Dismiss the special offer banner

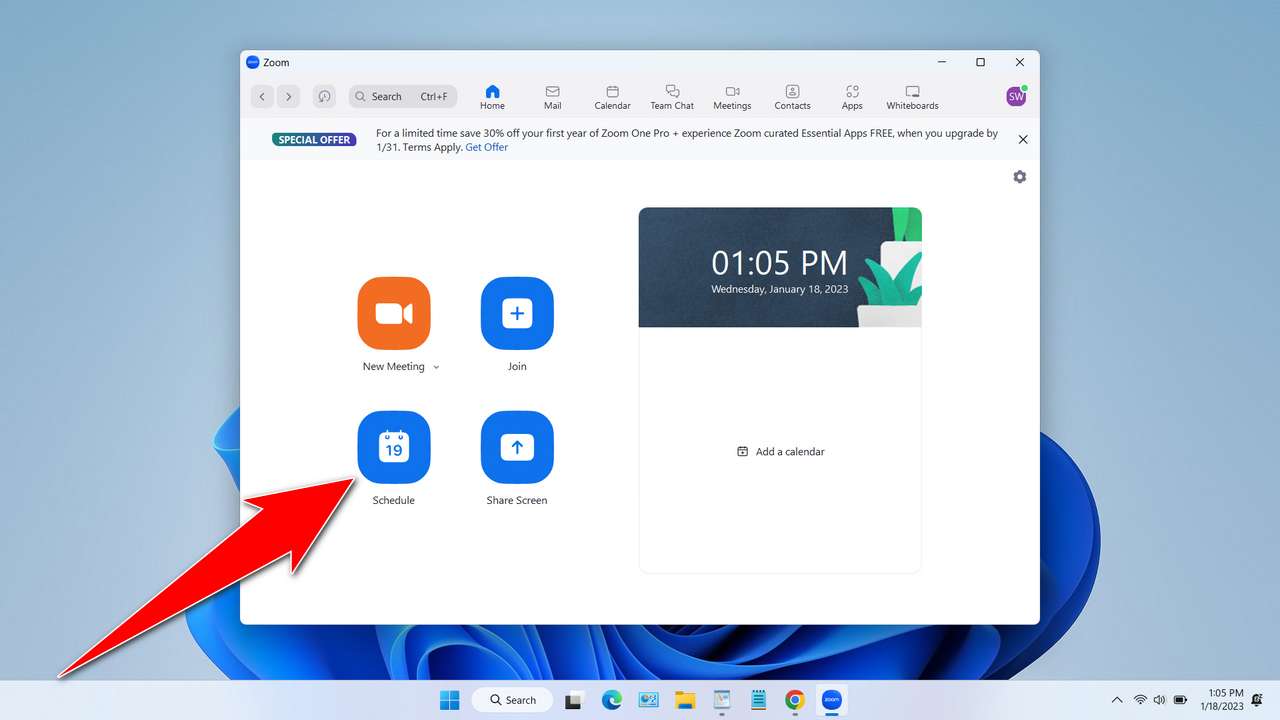[1022, 139]
